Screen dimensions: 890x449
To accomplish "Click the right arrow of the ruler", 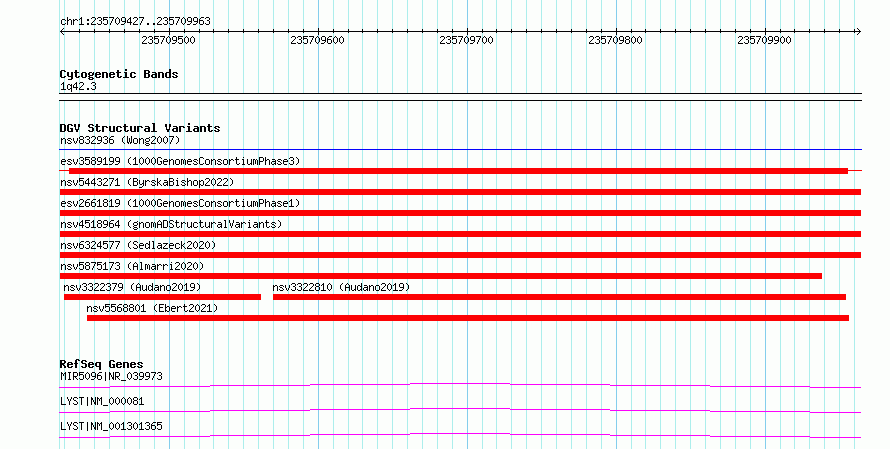I will [x=858, y=32].
